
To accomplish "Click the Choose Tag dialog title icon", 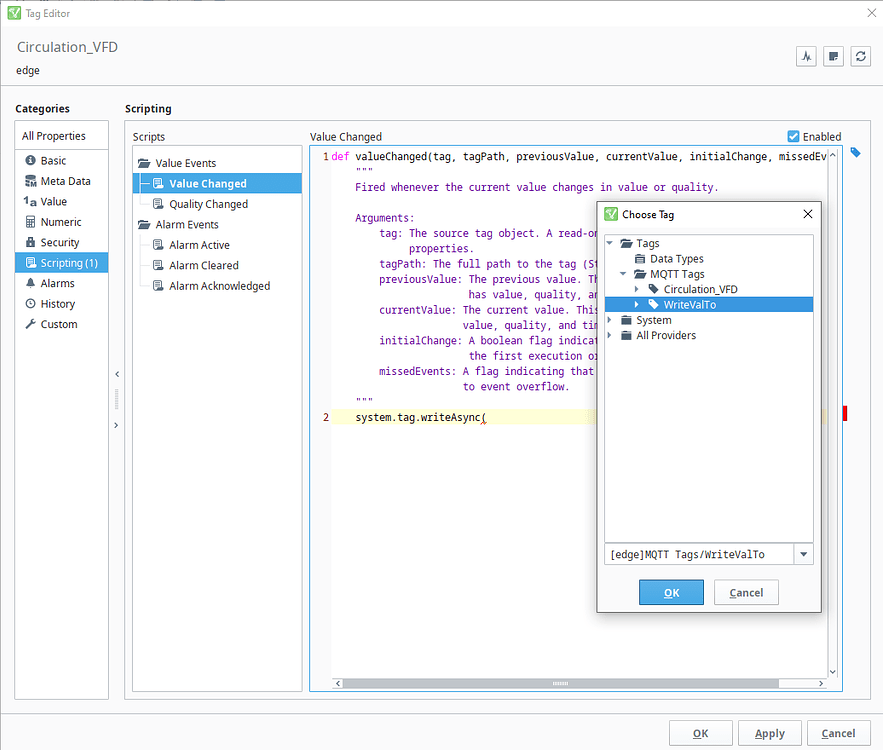I will point(611,214).
